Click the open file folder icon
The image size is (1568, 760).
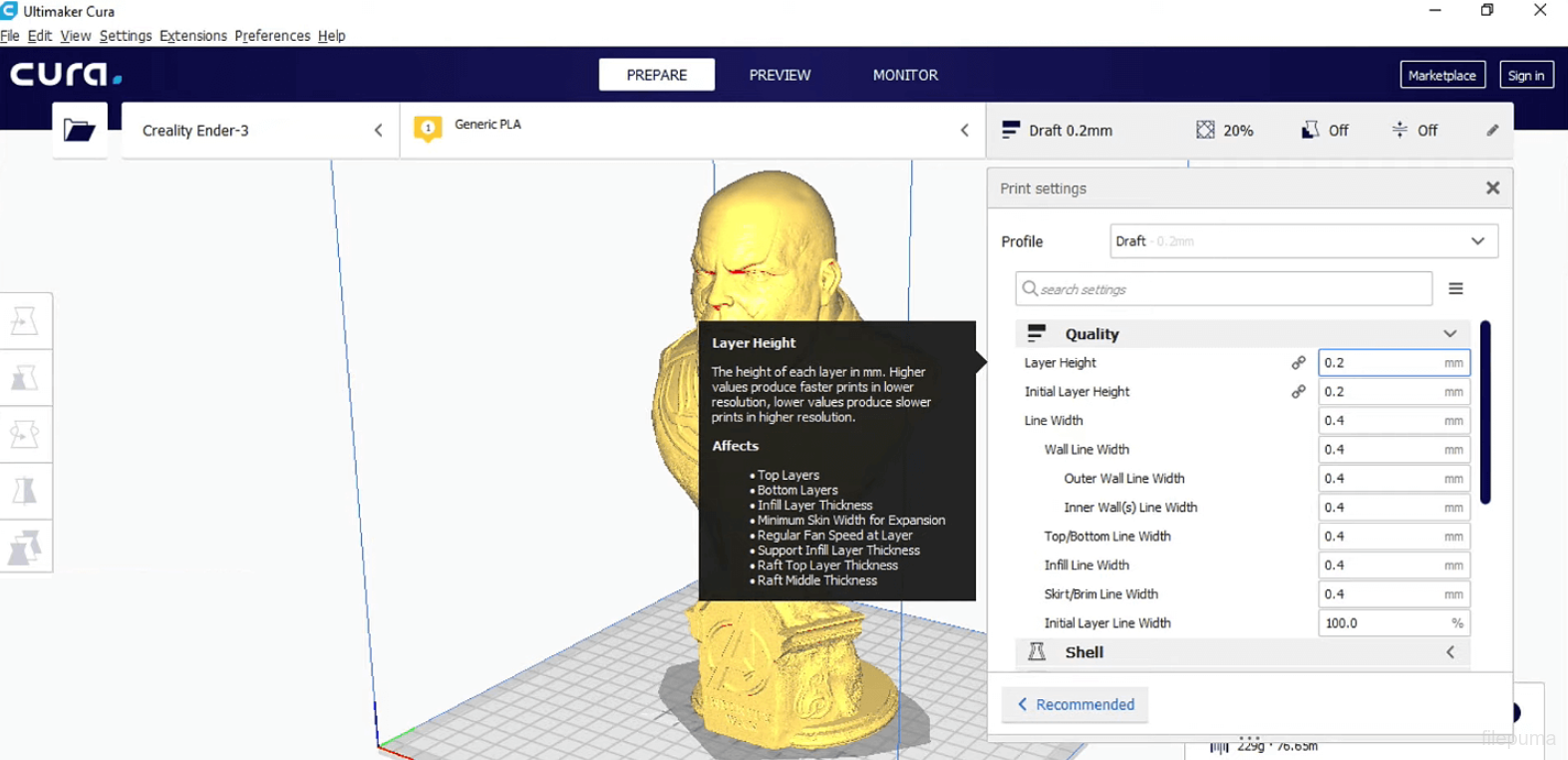(x=79, y=131)
